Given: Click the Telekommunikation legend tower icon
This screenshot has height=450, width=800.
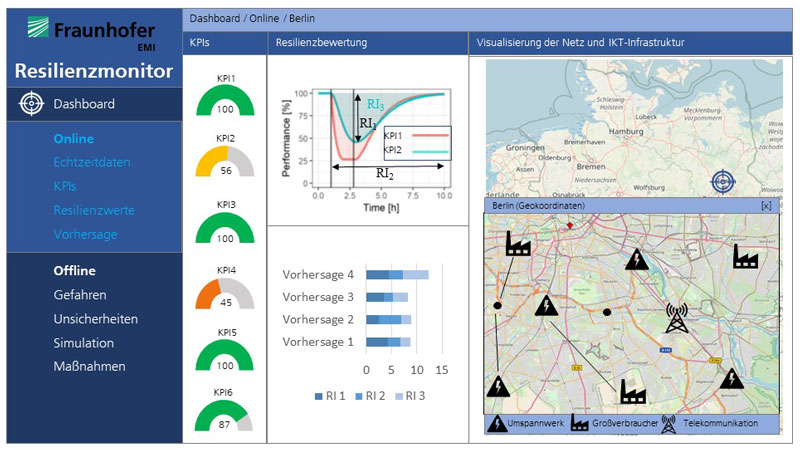Looking at the screenshot, I should tap(669, 423).
